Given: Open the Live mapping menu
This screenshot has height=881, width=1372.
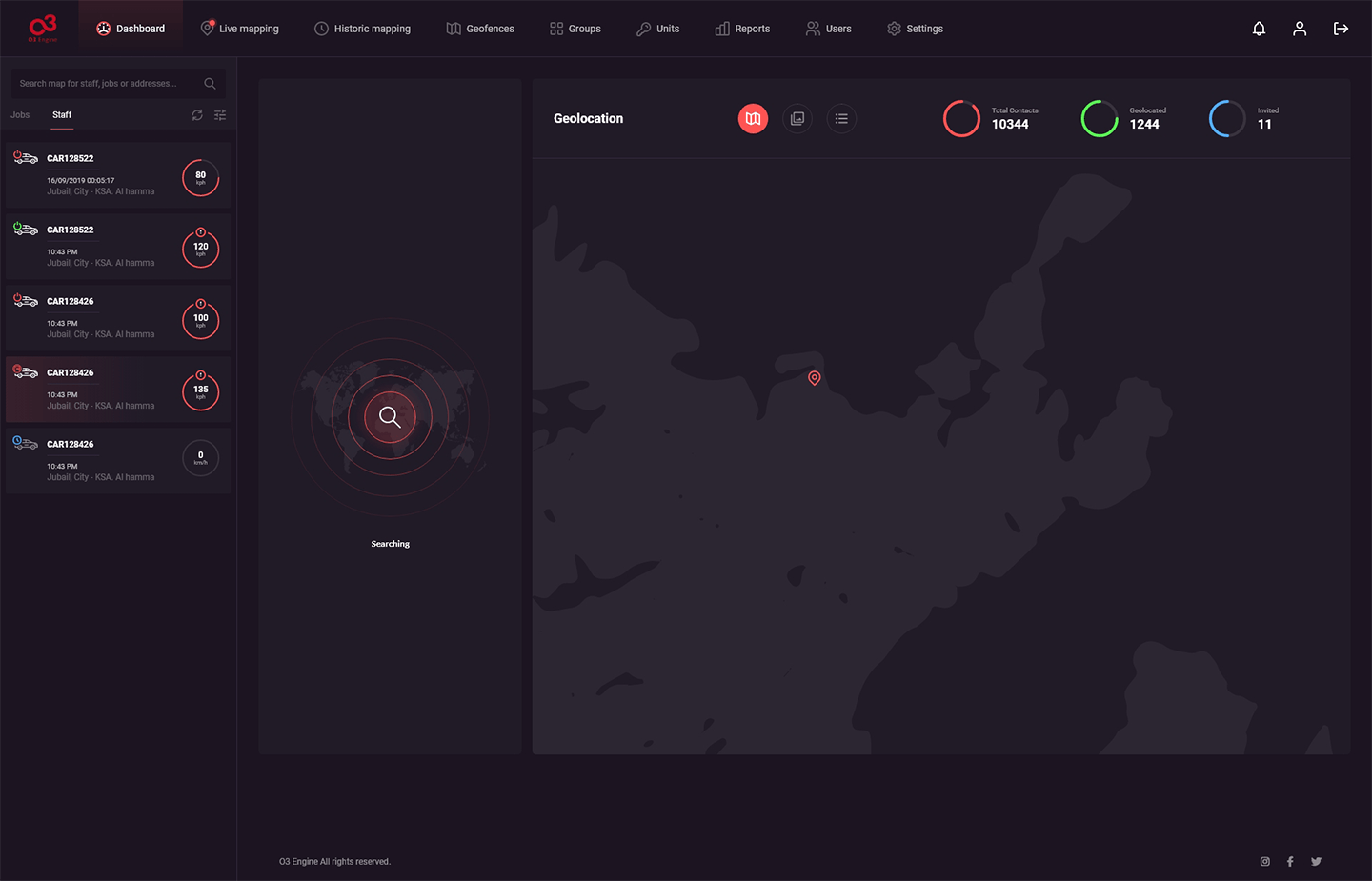Looking at the screenshot, I should (x=239, y=29).
